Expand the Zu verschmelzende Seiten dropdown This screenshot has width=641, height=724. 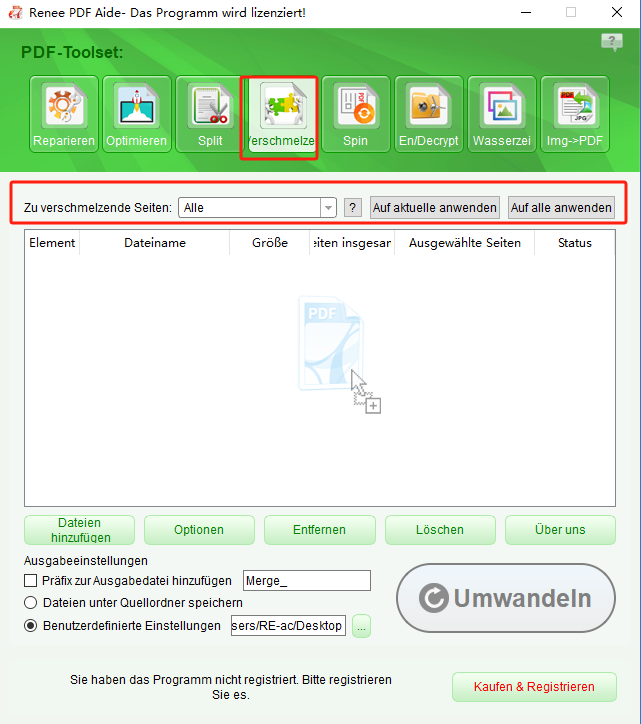point(328,208)
